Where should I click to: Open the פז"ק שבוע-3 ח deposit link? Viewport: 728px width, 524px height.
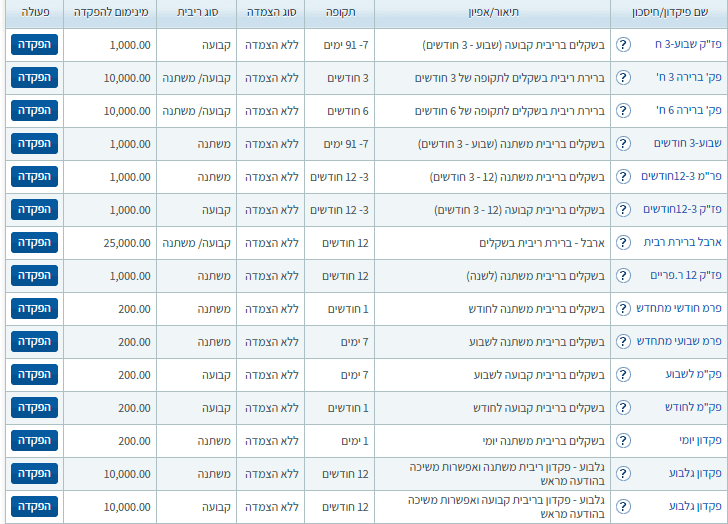tap(688, 45)
